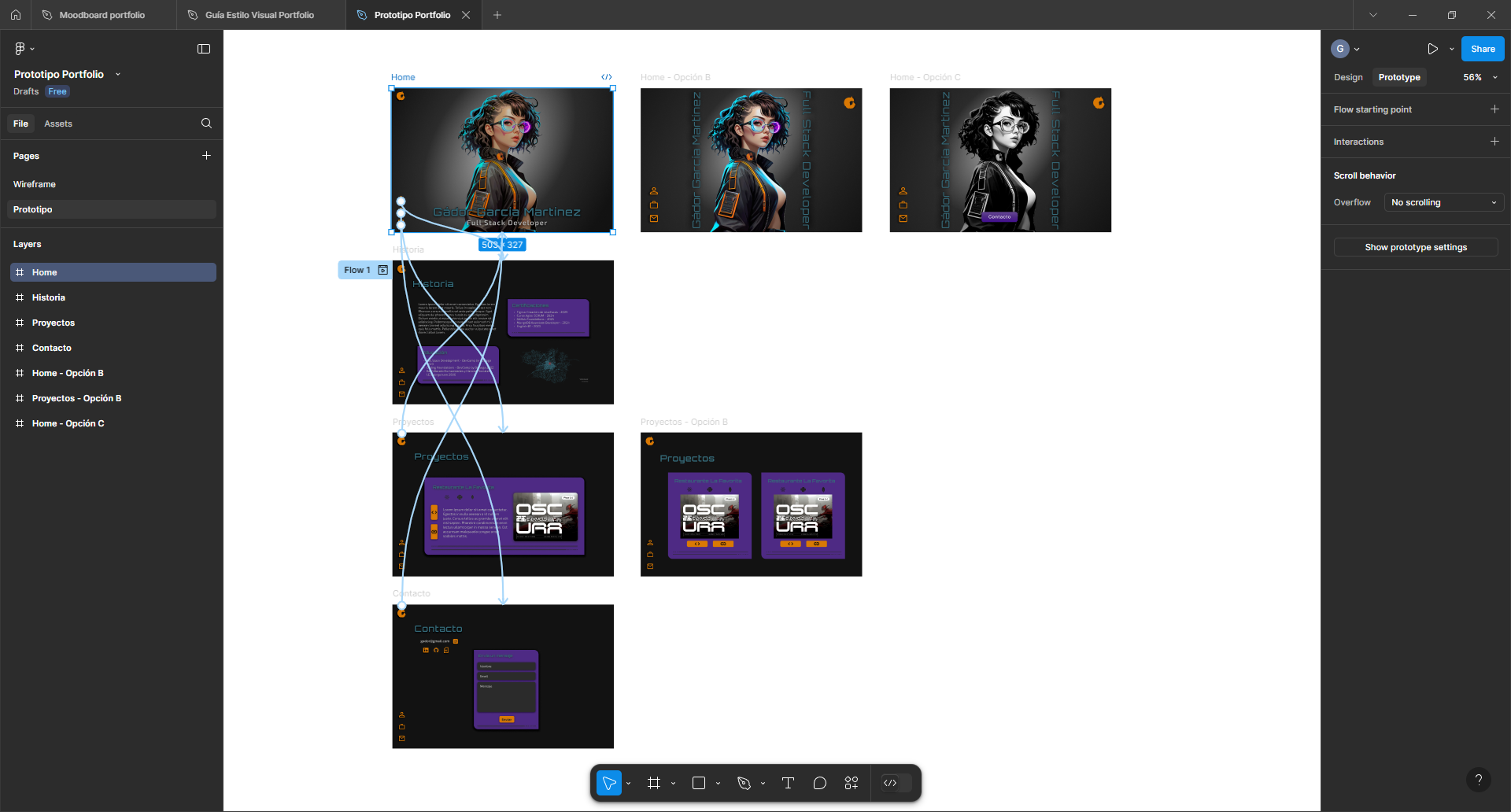Toggle Dev Mode in bottom toolbar
The image size is (1511, 812).
pyautogui.click(x=896, y=783)
